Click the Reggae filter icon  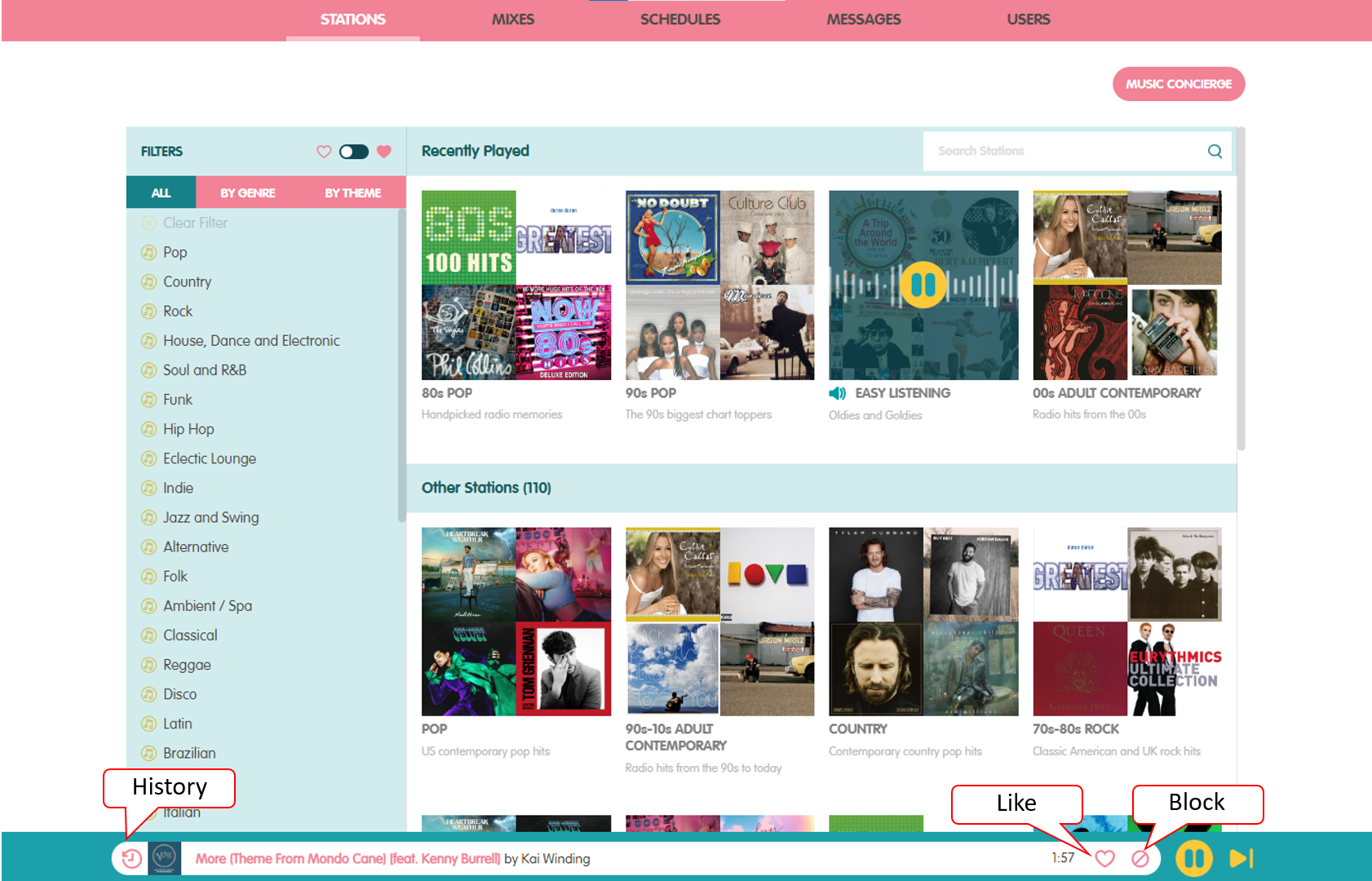pyautogui.click(x=148, y=665)
